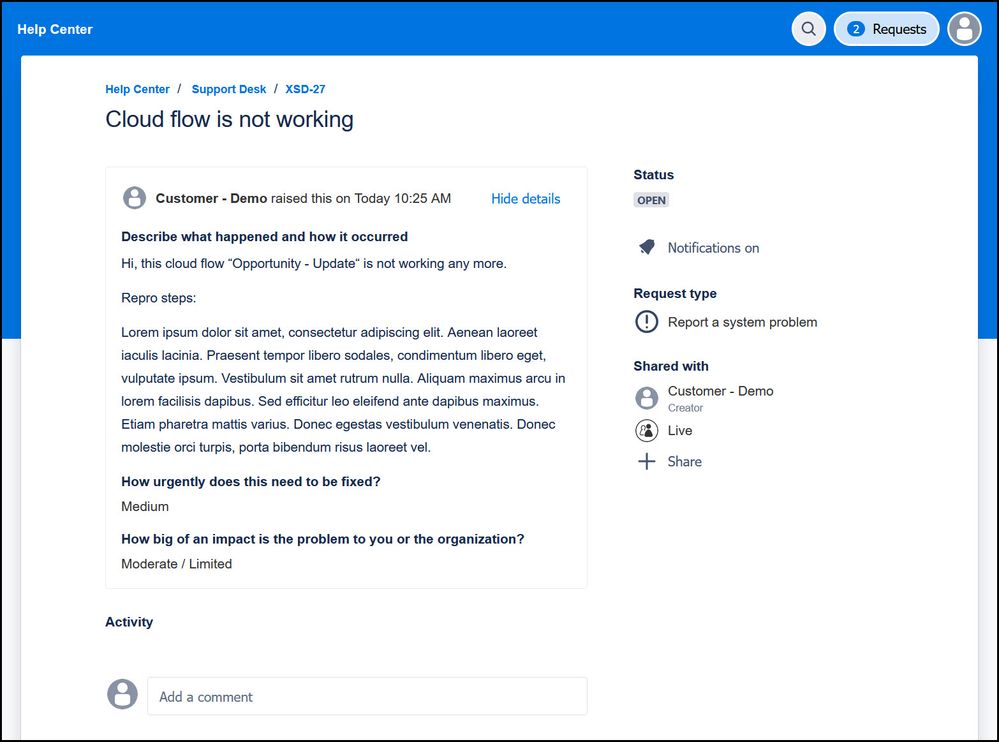Open the Requests button in header

pos(887,29)
